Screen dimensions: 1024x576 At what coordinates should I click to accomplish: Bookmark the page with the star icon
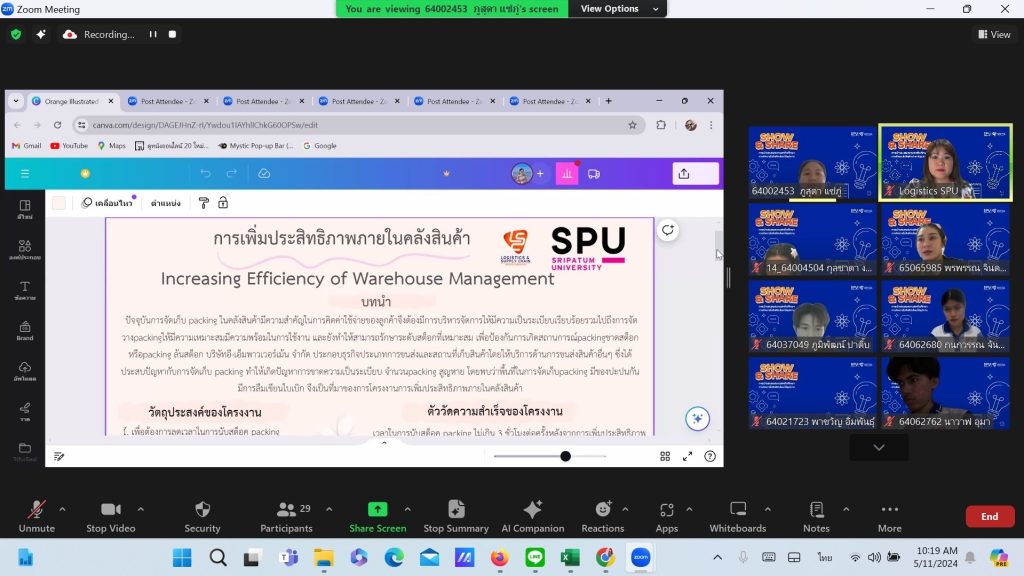632,125
